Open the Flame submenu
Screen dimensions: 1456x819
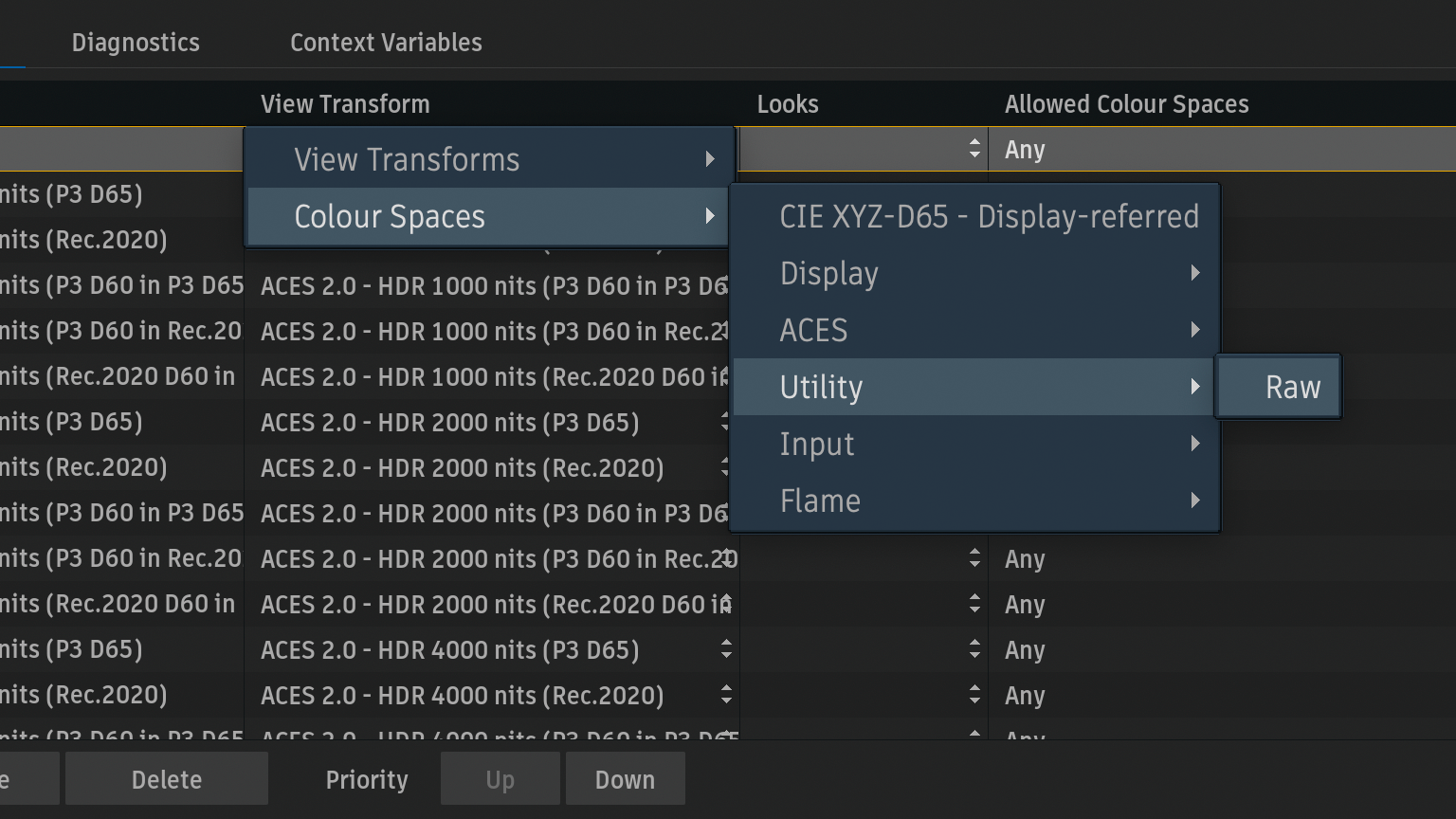[975, 500]
